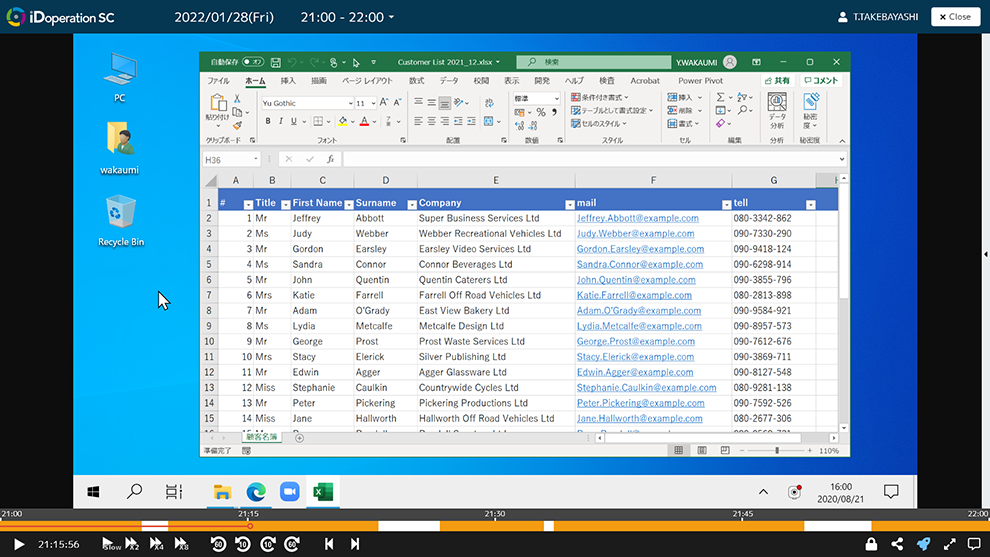Image resolution: width=990 pixels, height=557 pixels.
Task: Apply the red font color
Action: pos(364,121)
